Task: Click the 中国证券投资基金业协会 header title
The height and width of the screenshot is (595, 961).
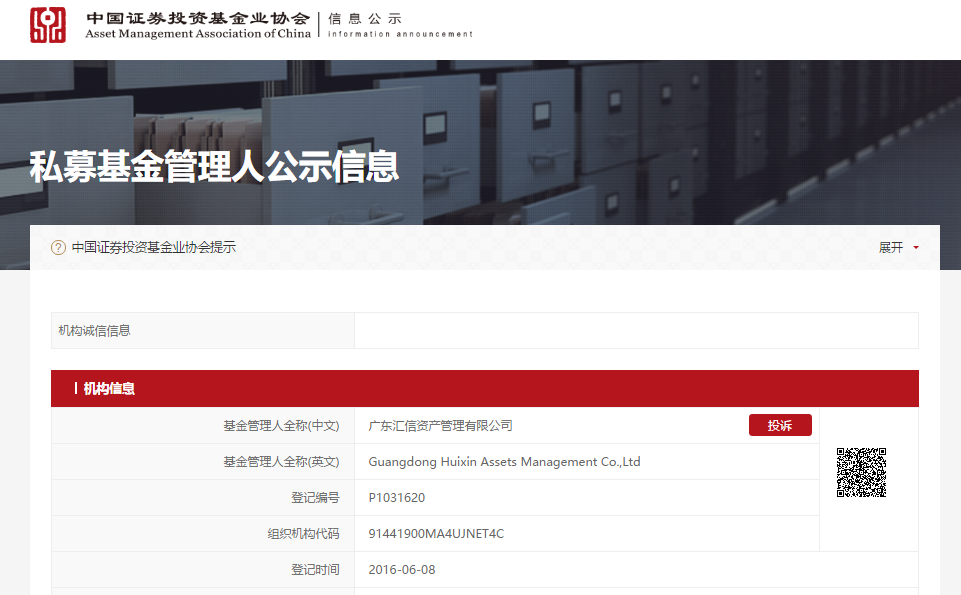Action: coord(198,18)
